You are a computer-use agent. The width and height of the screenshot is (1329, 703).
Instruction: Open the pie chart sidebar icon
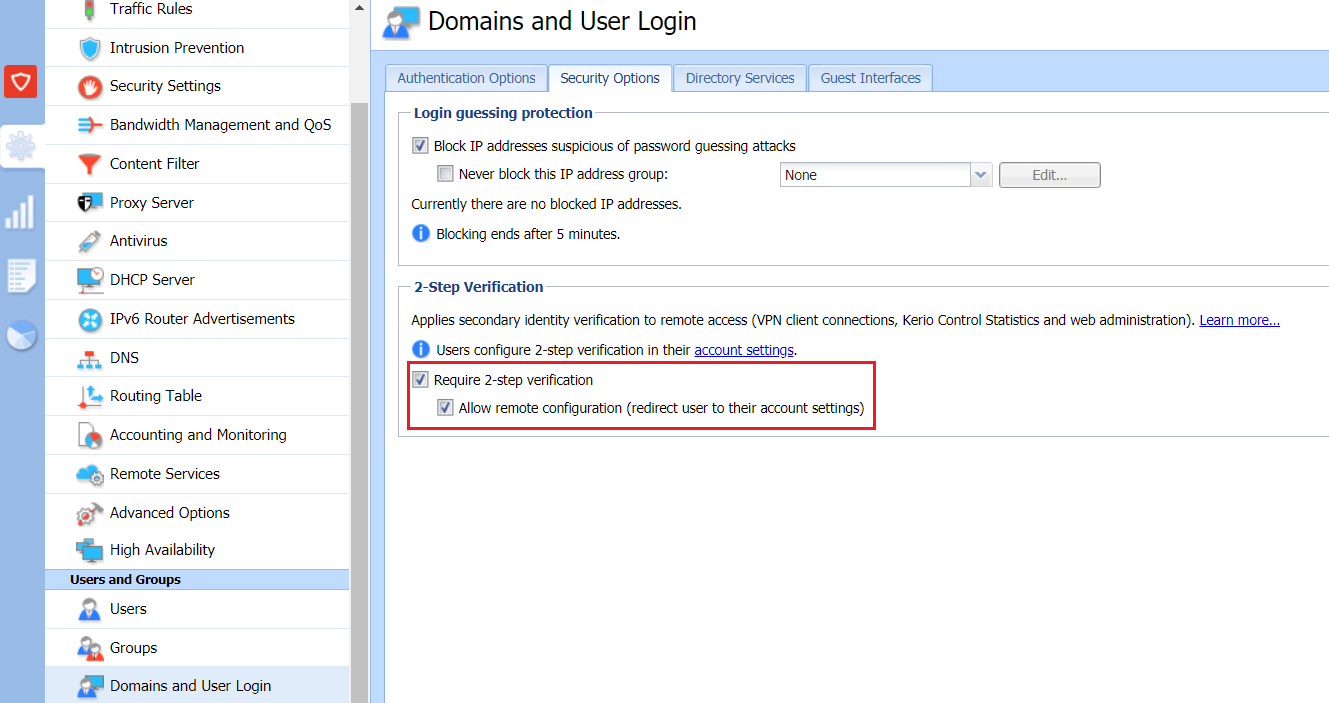tap(21, 336)
